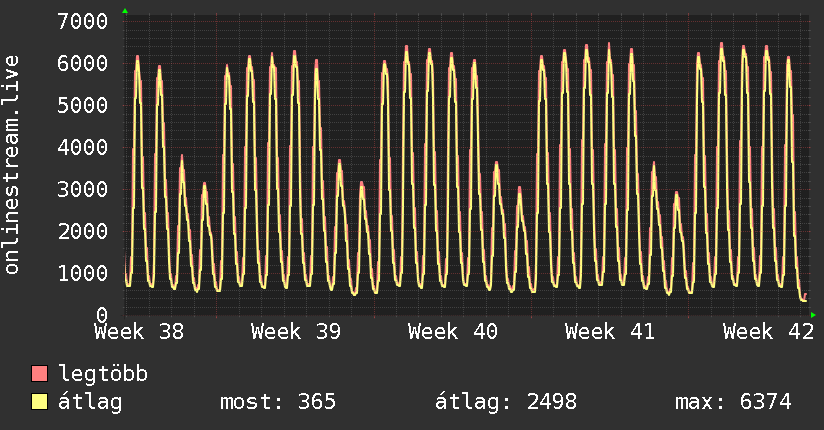Image resolution: width=824 pixels, height=430 pixels.
Task: Click the green arrow atop the y-axis
Action: point(125,11)
